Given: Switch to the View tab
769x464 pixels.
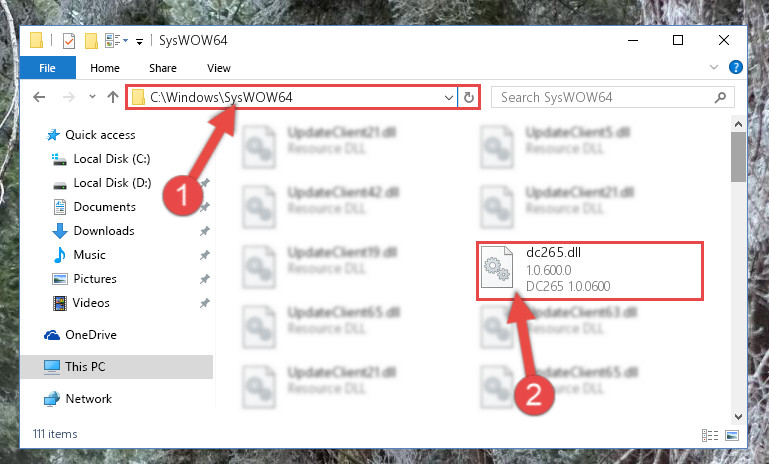Looking at the screenshot, I should [x=219, y=68].
